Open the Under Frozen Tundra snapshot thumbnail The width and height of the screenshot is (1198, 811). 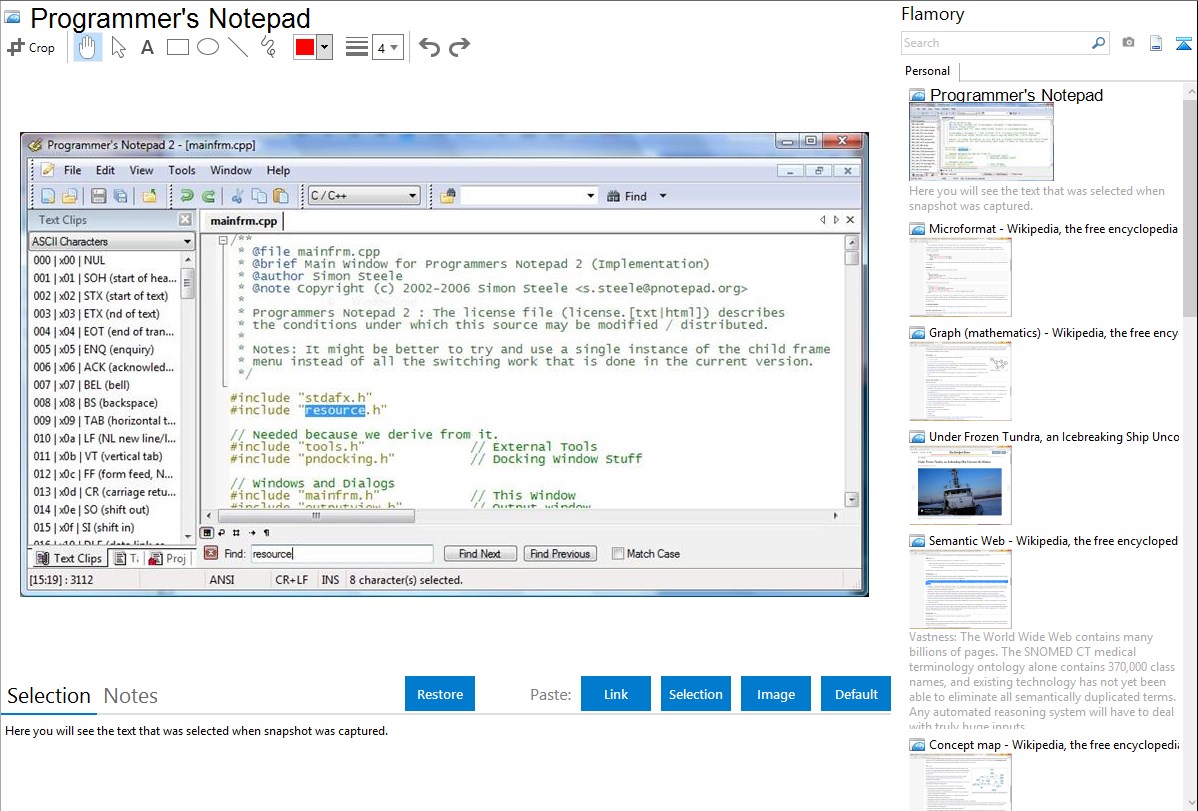[960, 485]
